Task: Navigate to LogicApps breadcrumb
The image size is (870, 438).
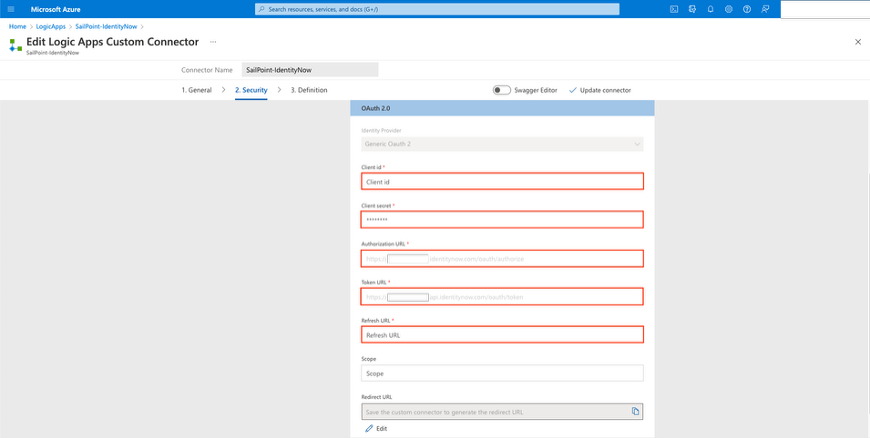Action: click(x=50, y=26)
